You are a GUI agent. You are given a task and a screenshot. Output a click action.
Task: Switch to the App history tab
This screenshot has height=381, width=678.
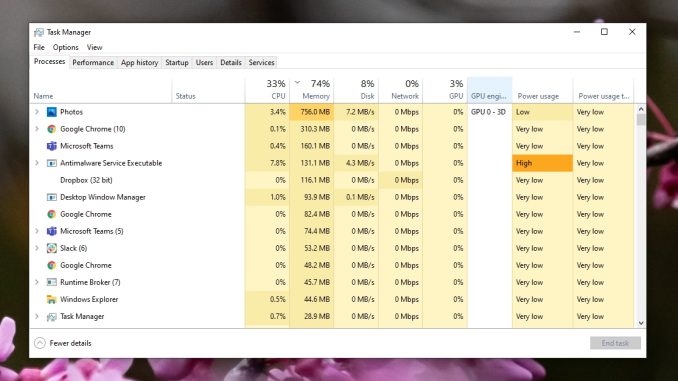(x=139, y=63)
